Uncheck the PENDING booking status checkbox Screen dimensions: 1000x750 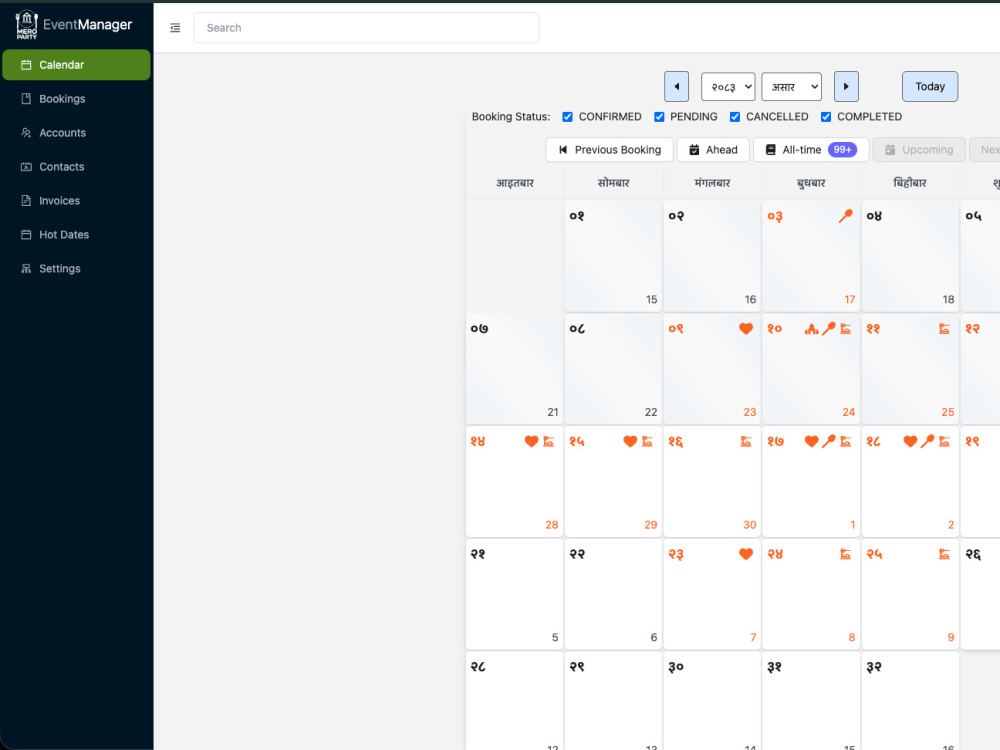[x=659, y=117]
